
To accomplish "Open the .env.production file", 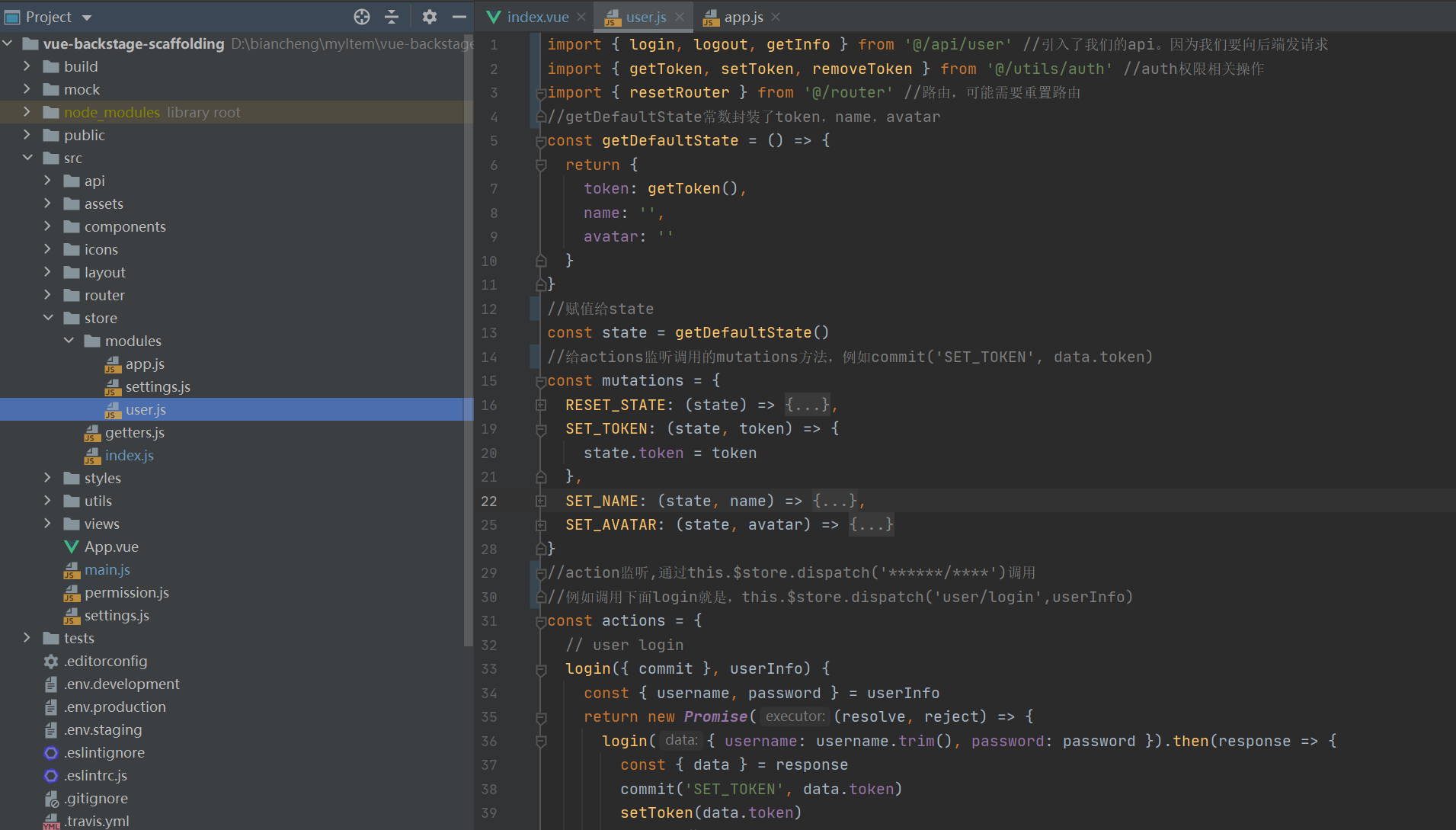I will click(x=115, y=707).
